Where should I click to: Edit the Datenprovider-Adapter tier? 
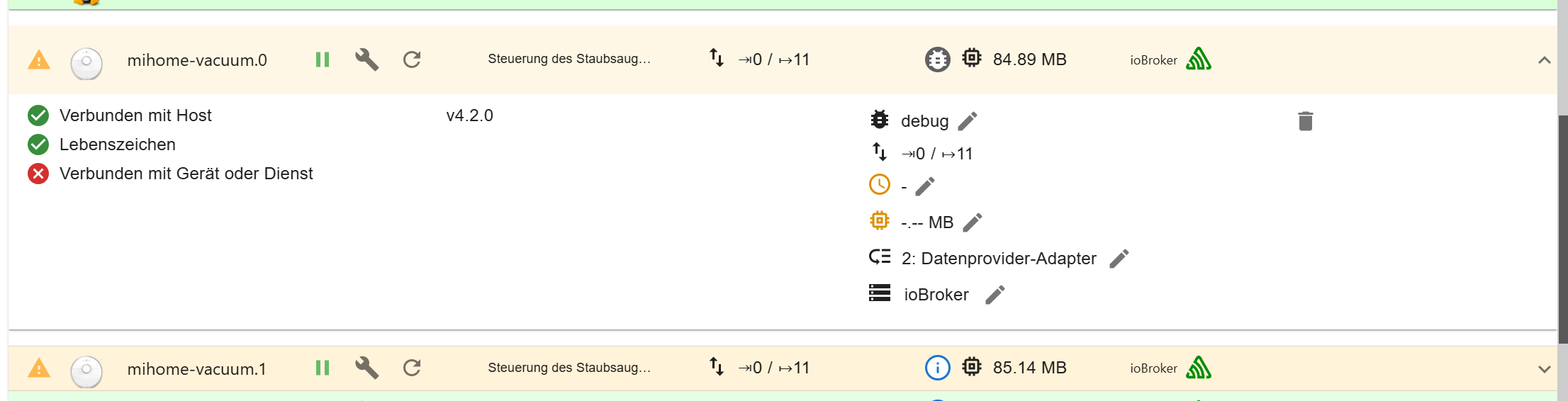coord(1119,259)
